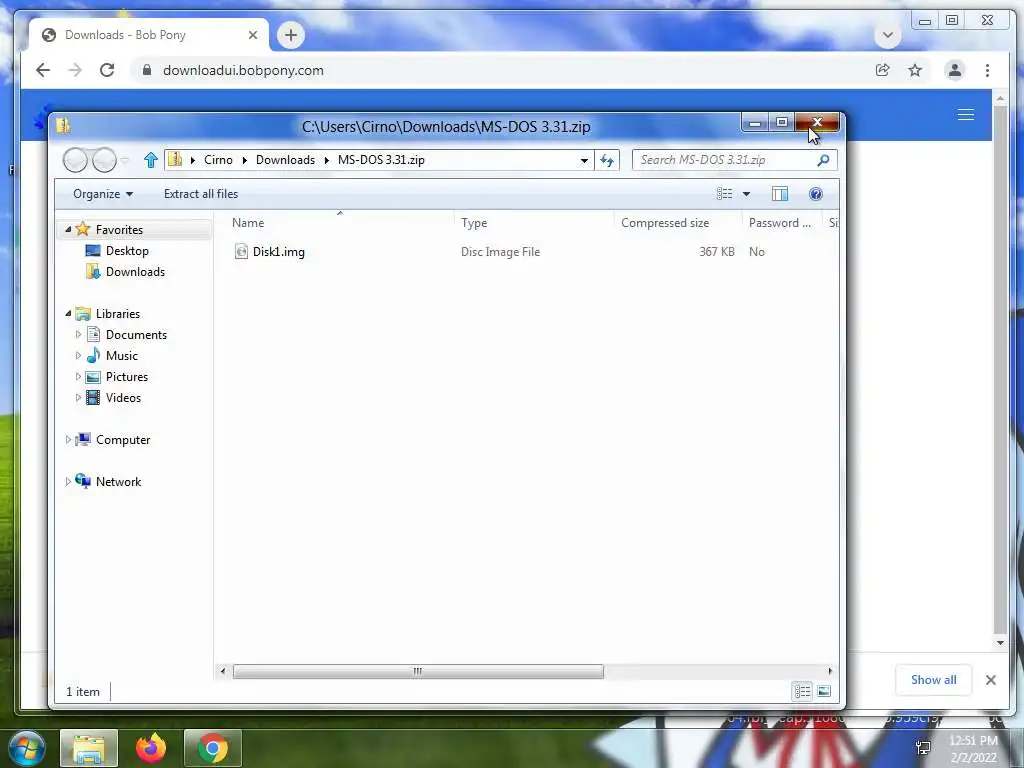Switch to details view icon in status bar

coord(803,691)
